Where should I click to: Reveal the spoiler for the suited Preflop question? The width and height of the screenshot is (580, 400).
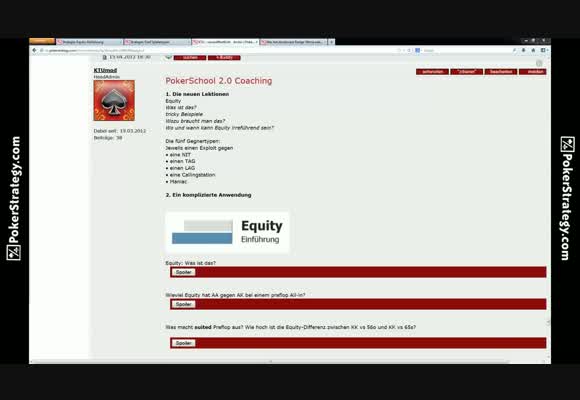click(x=184, y=343)
